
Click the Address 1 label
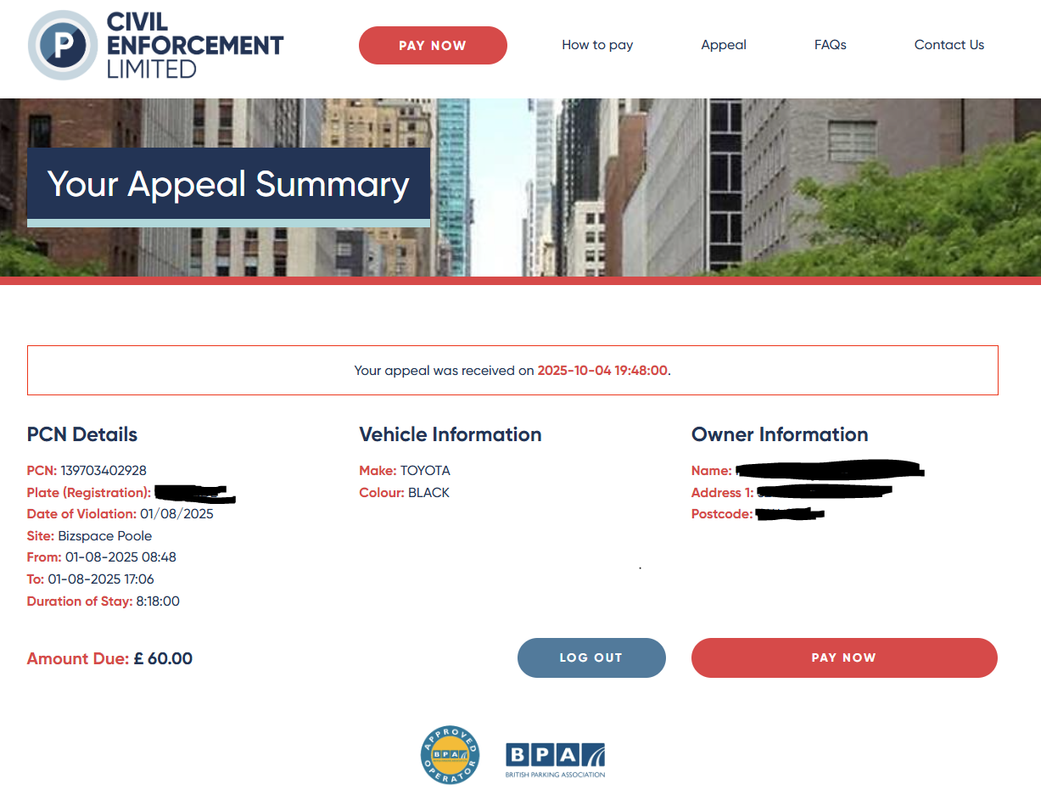pos(723,493)
